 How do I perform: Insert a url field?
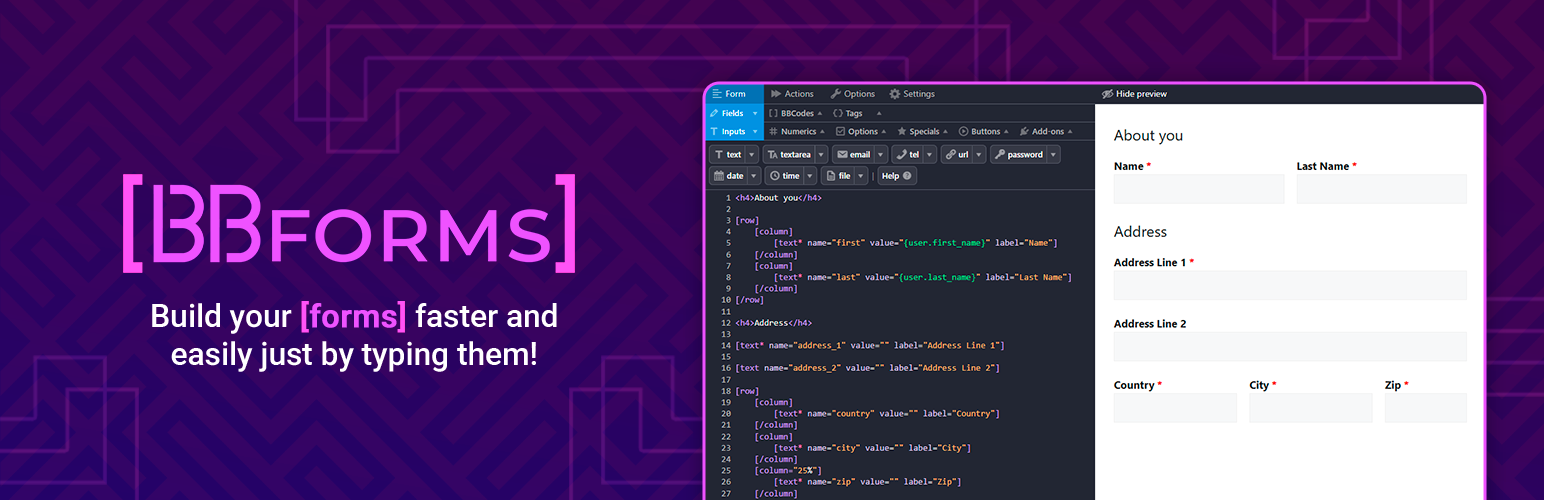pyautogui.click(x=956, y=154)
